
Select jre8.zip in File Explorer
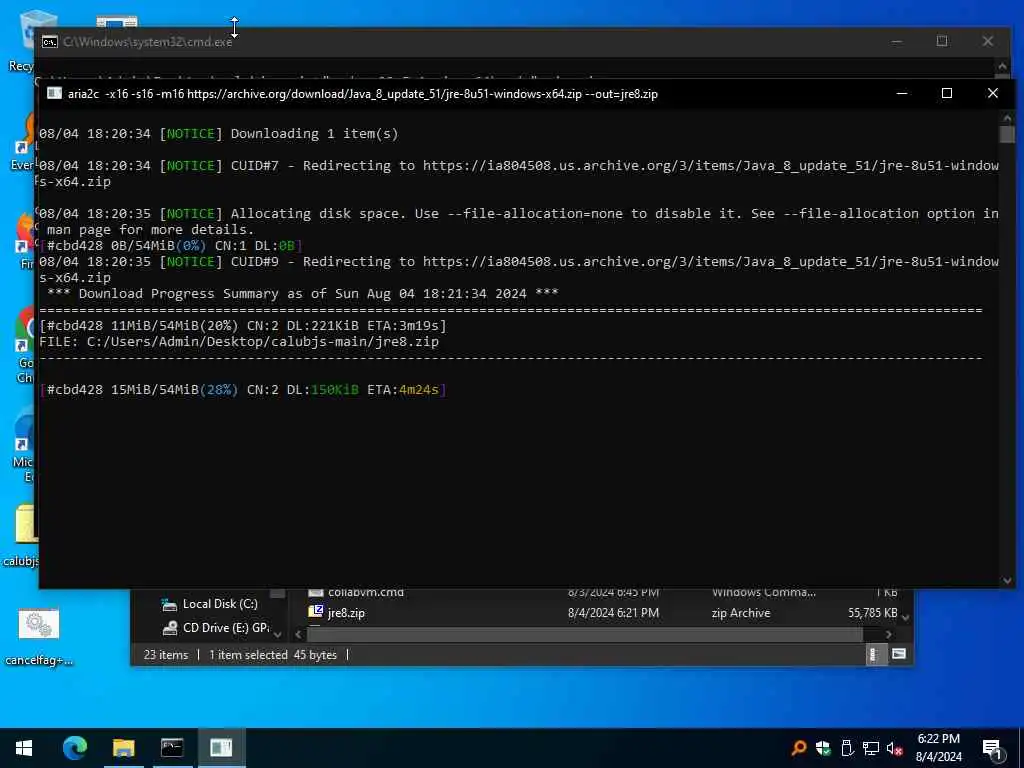[x=345, y=613]
